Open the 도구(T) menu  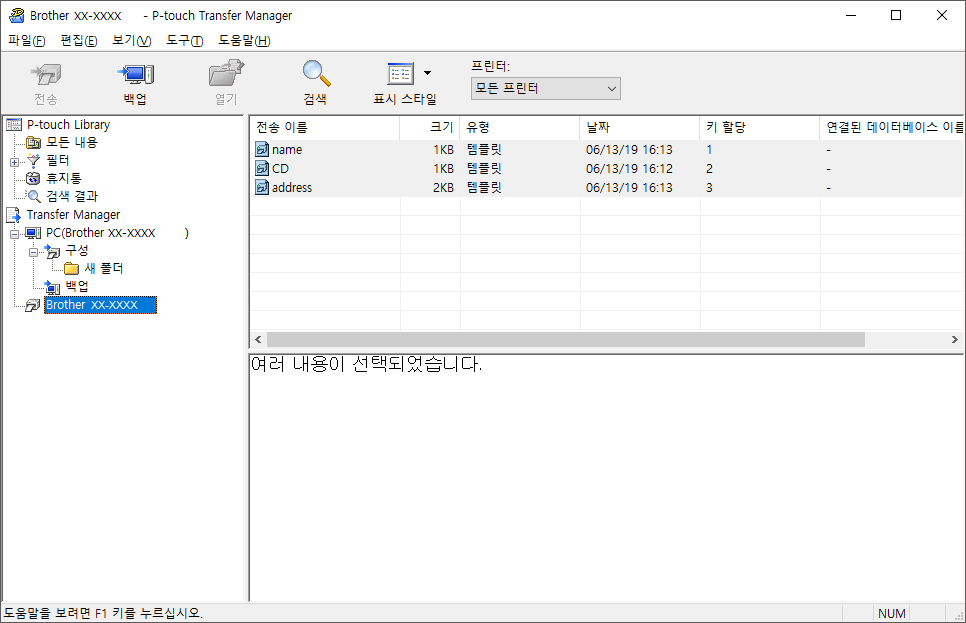[x=185, y=41]
